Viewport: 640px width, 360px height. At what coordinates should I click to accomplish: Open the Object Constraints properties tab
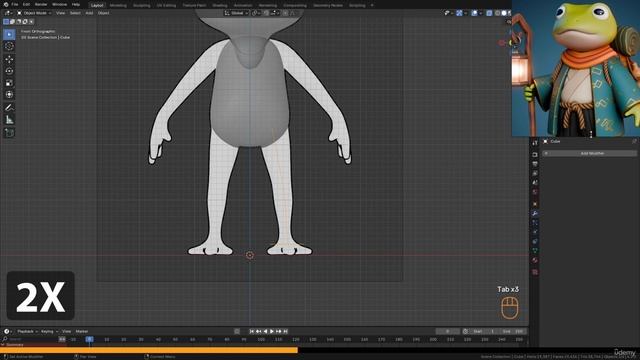(x=535, y=241)
